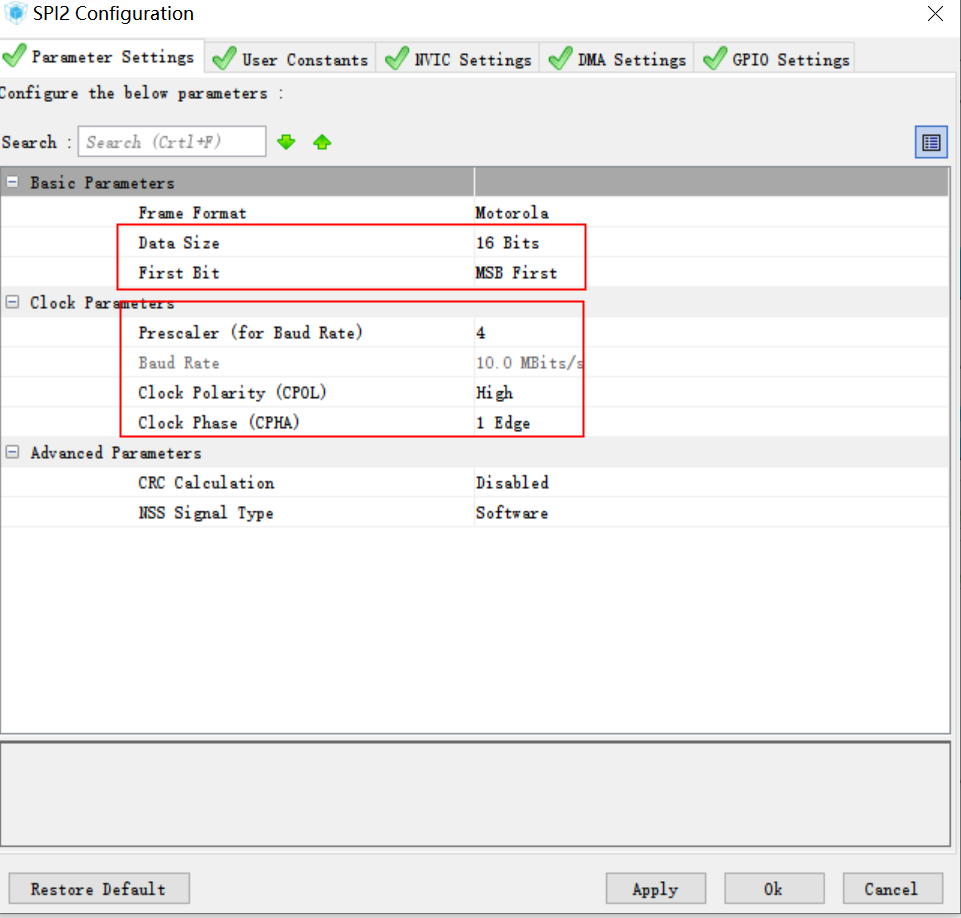Click the green down arrow beside search box

[x=286, y=141]
